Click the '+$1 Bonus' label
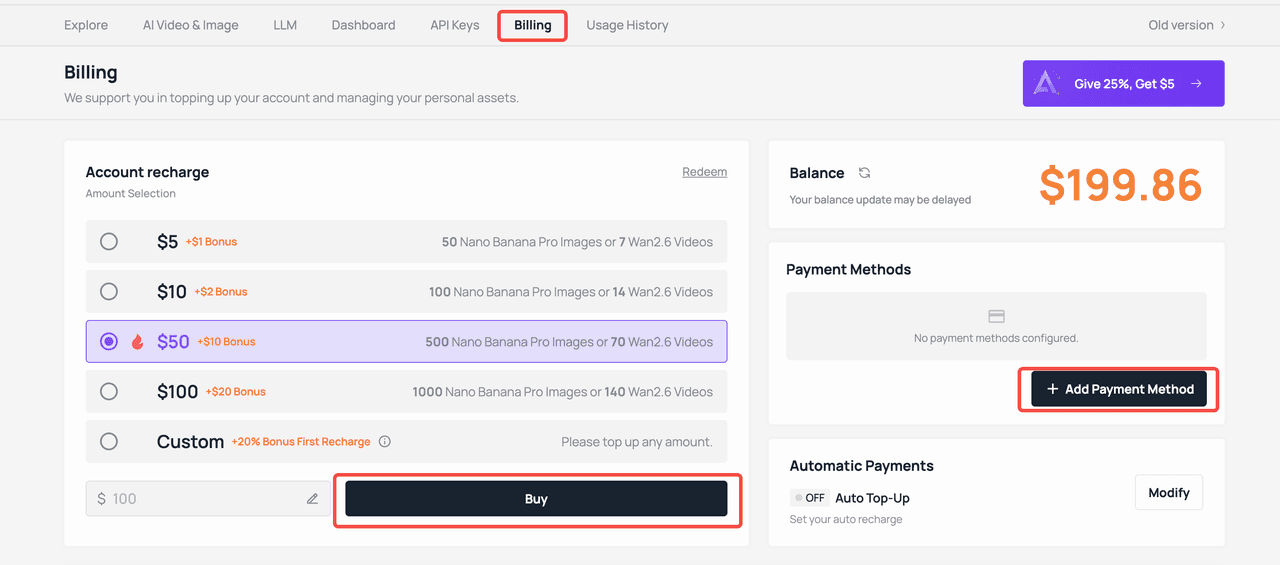Image resolution: width=1280 pixels, height=565 pixels. coord(211,242)
